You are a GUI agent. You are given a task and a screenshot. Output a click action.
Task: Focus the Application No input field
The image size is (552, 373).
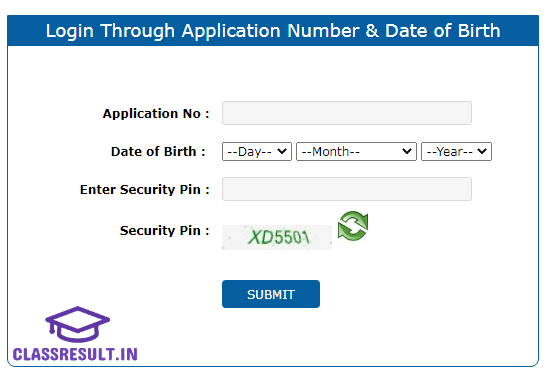click(347, 113)
